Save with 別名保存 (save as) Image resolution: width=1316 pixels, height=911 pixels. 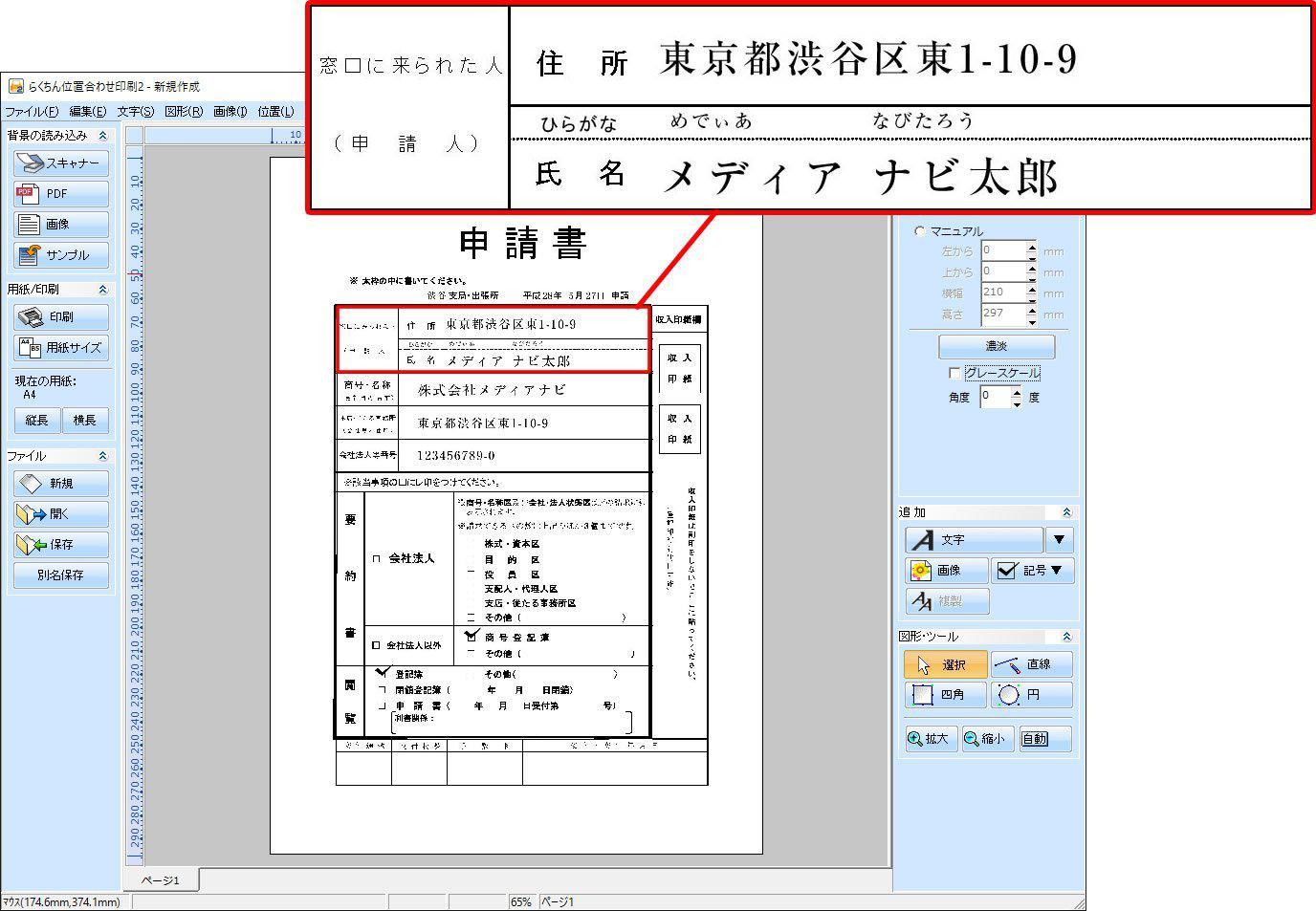coord(60,575)
